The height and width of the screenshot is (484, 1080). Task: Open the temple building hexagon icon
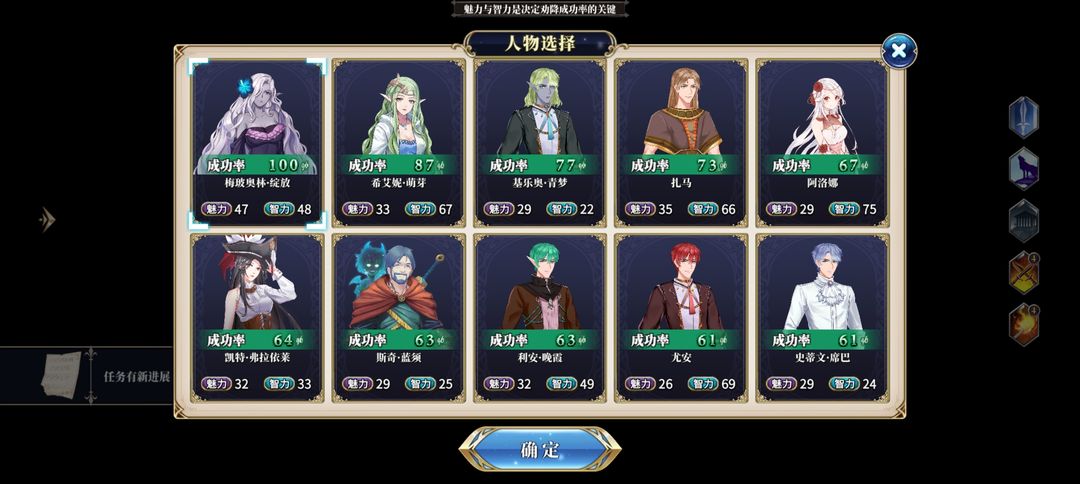click(1024, 220)
